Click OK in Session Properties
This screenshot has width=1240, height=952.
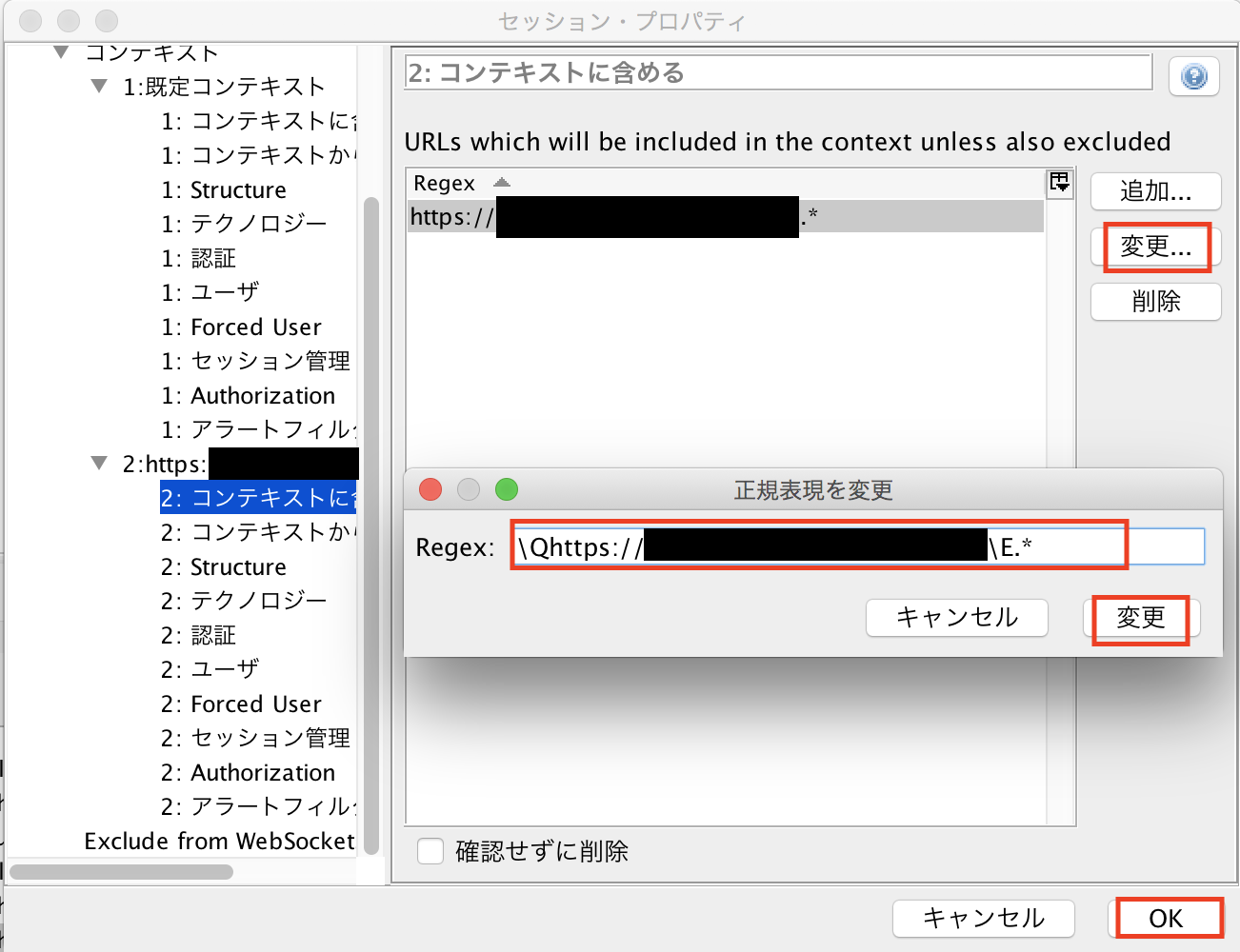(1166, 919)
